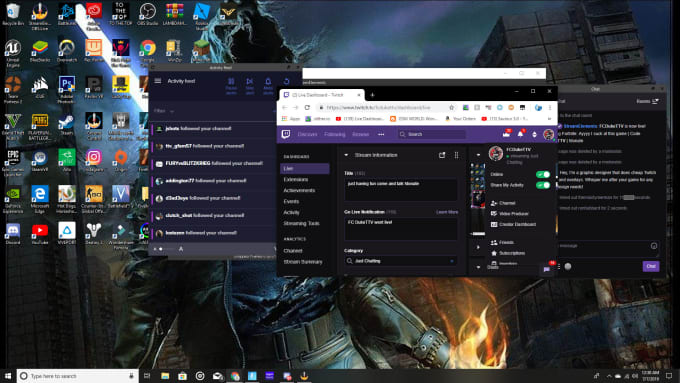Click the Stream Information drag handle
This screenshot has height=383, width=680.
(x=456, y=155)
